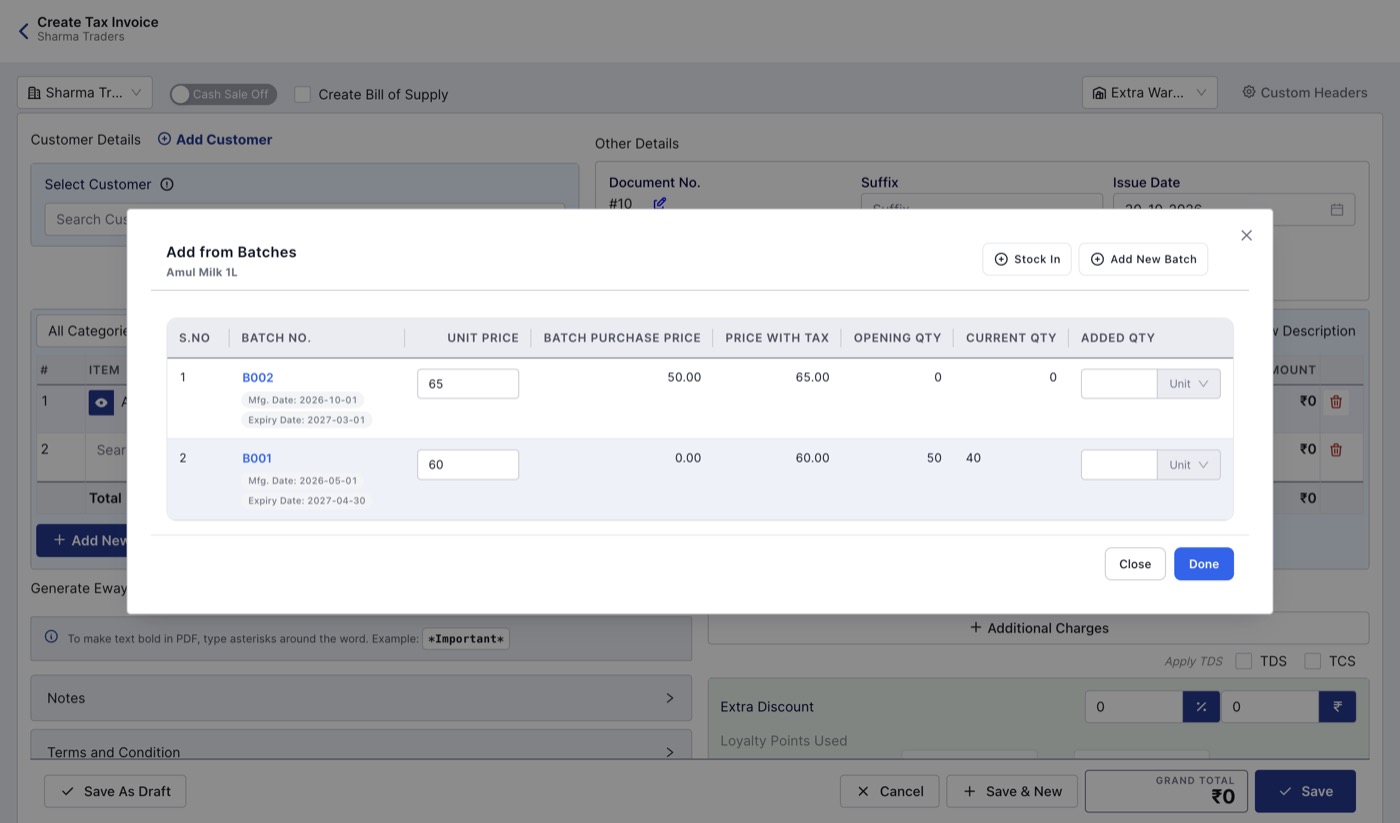The image size is (1400, 823).
Task: Click the Close button in the dialog
Action: click(1135, 564)
